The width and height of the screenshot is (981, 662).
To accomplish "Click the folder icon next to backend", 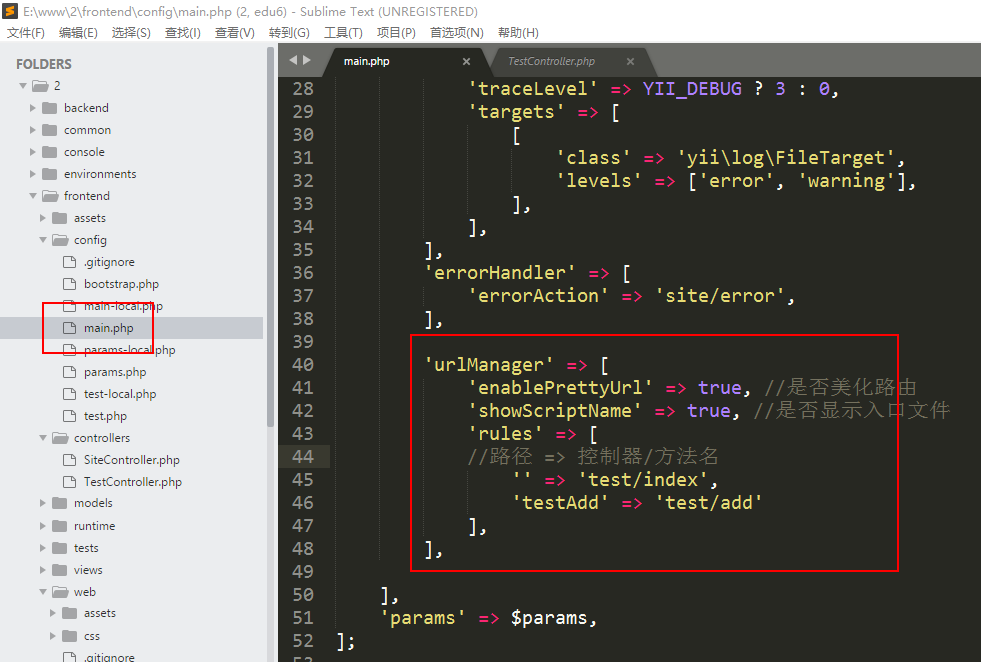I will (49, 108).
